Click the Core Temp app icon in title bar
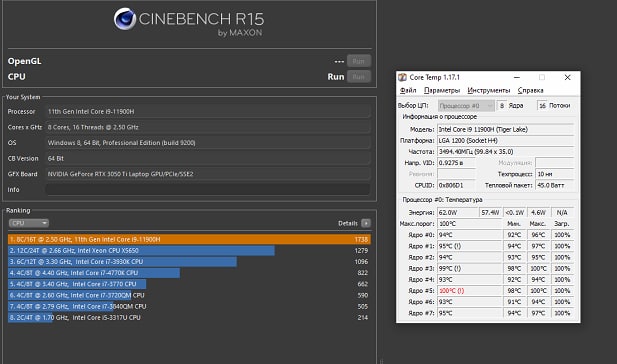Viewport: 617px width, 364px height. pos(402,77)
